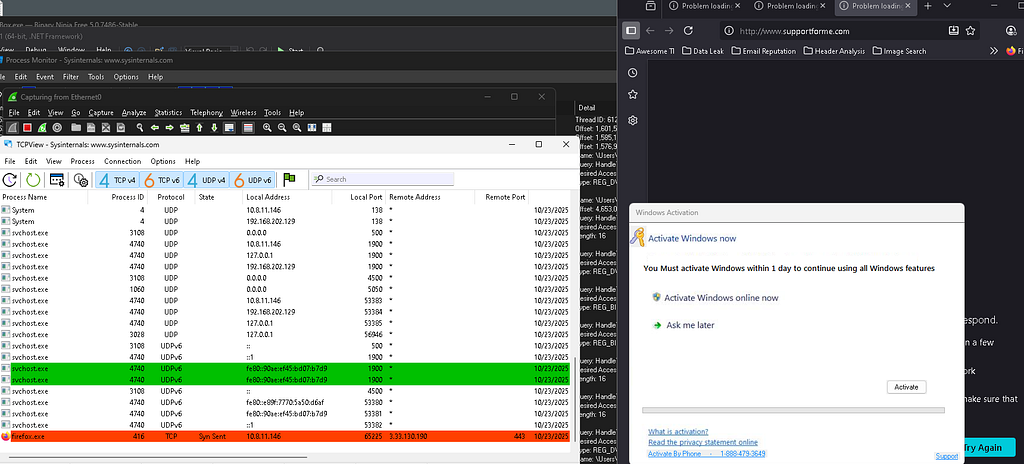Click TCPView's green auto-refresh circular arrow

point(33,179)
